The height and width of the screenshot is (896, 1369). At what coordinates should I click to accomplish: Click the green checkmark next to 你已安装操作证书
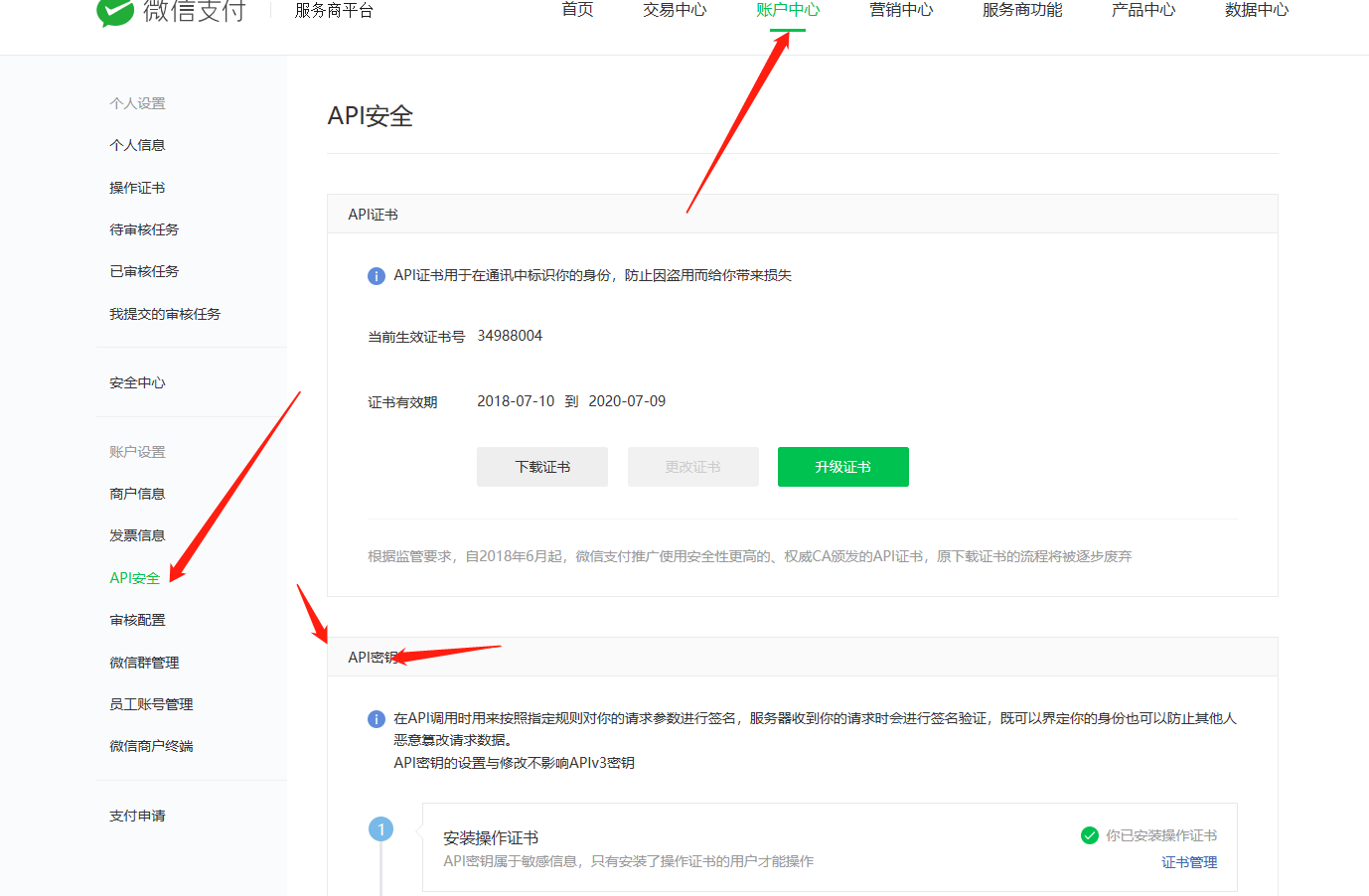click(x=1090, y=835)
